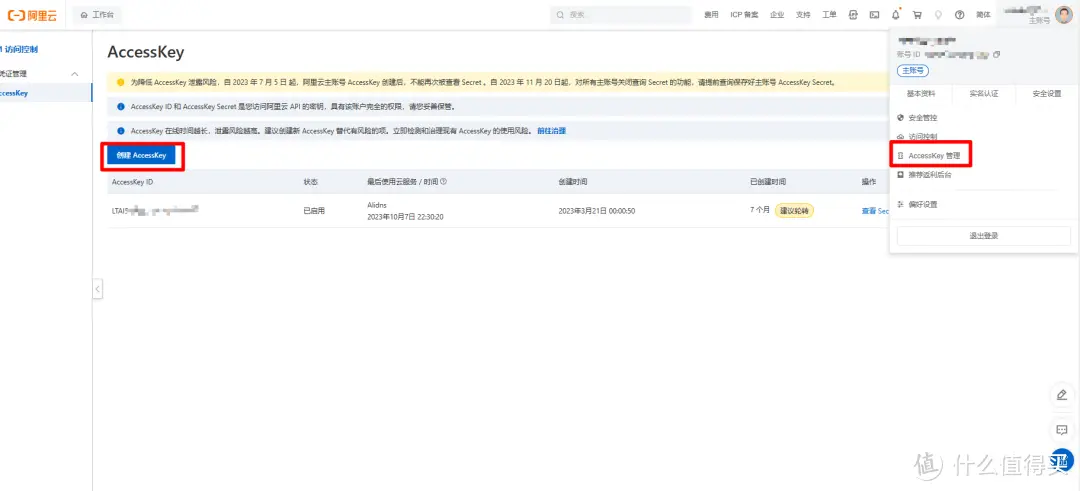Click the 偏好设置 sliders icon

900,205
